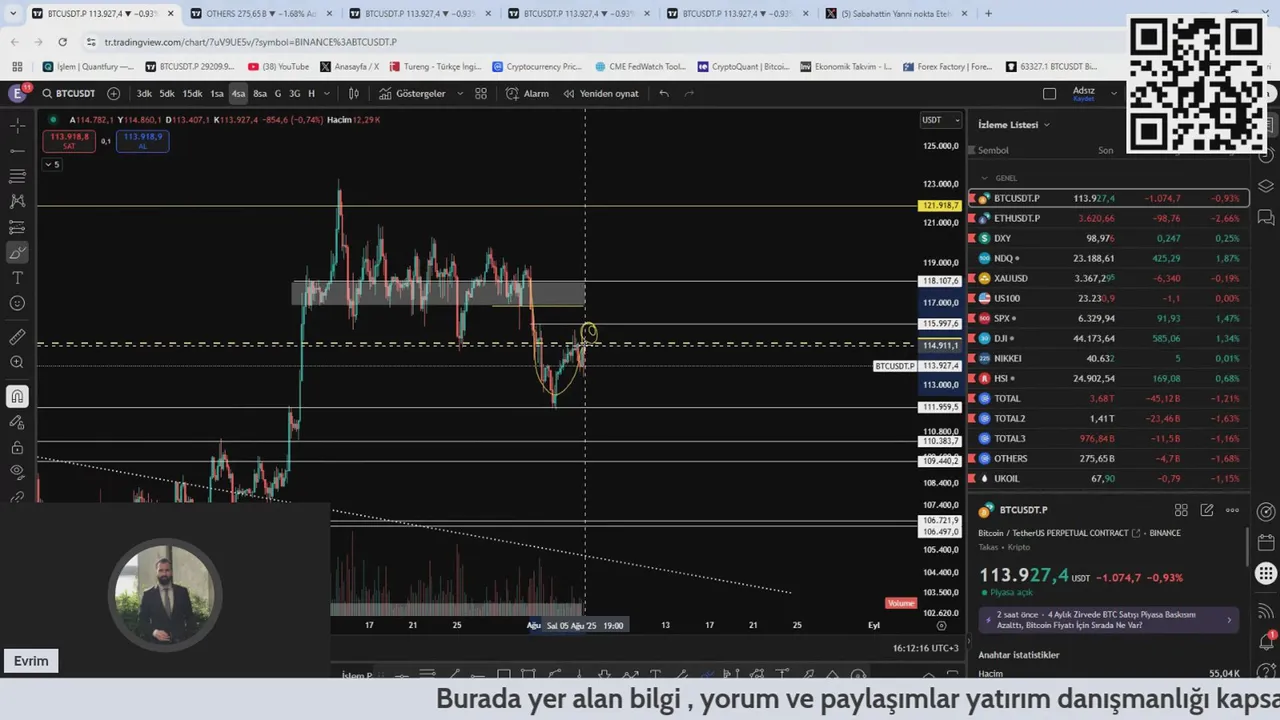Click the browser address bar URL
Image resolution: width=1280 pixels, height=720 pixels.
coord(250,42)
